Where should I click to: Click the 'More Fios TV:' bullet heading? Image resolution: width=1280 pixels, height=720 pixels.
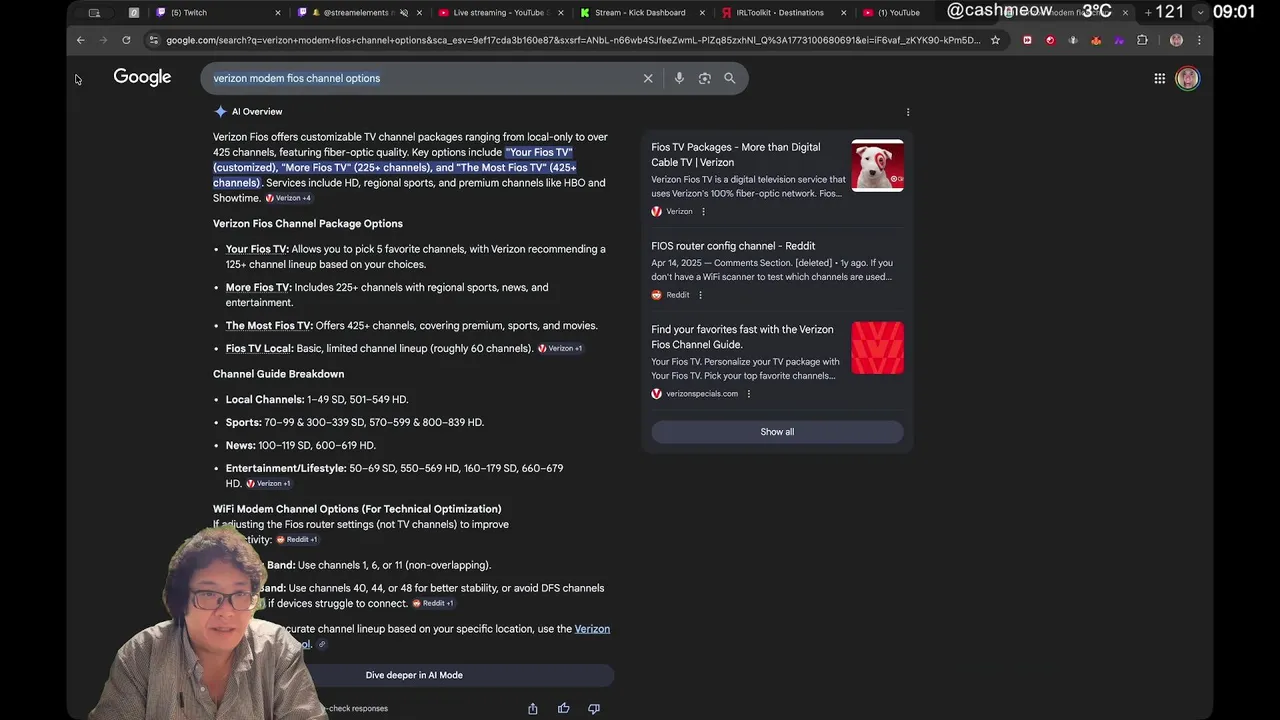click(x=259, y=288)
